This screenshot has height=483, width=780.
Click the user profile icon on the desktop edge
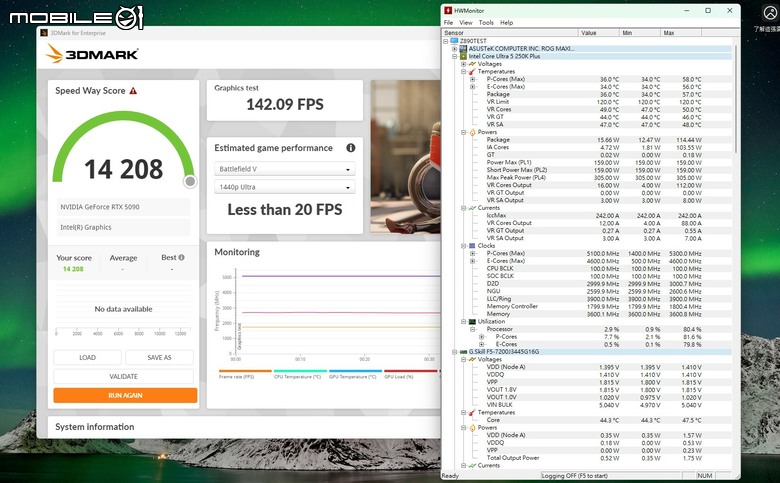[770, 13]
